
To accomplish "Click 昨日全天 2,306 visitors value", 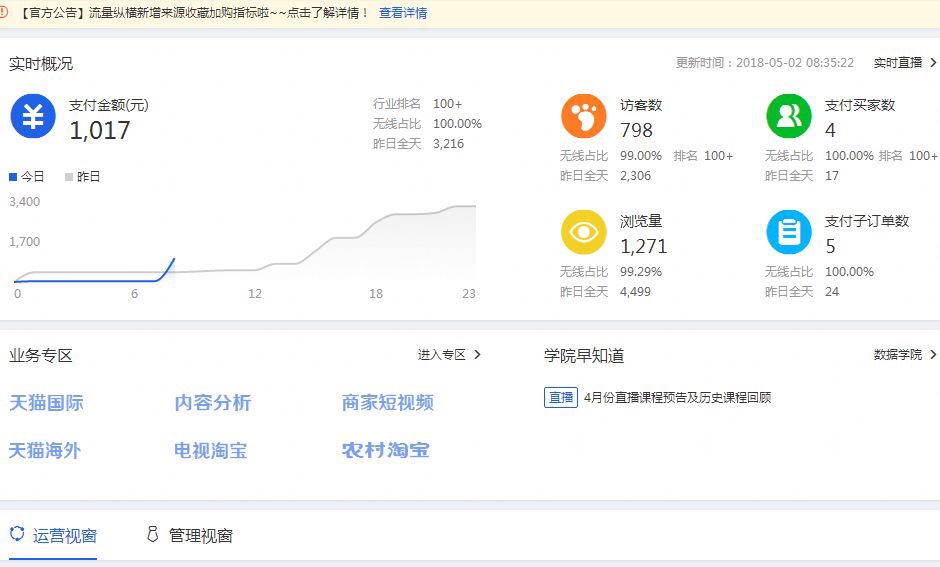I will tap(635, 176).
